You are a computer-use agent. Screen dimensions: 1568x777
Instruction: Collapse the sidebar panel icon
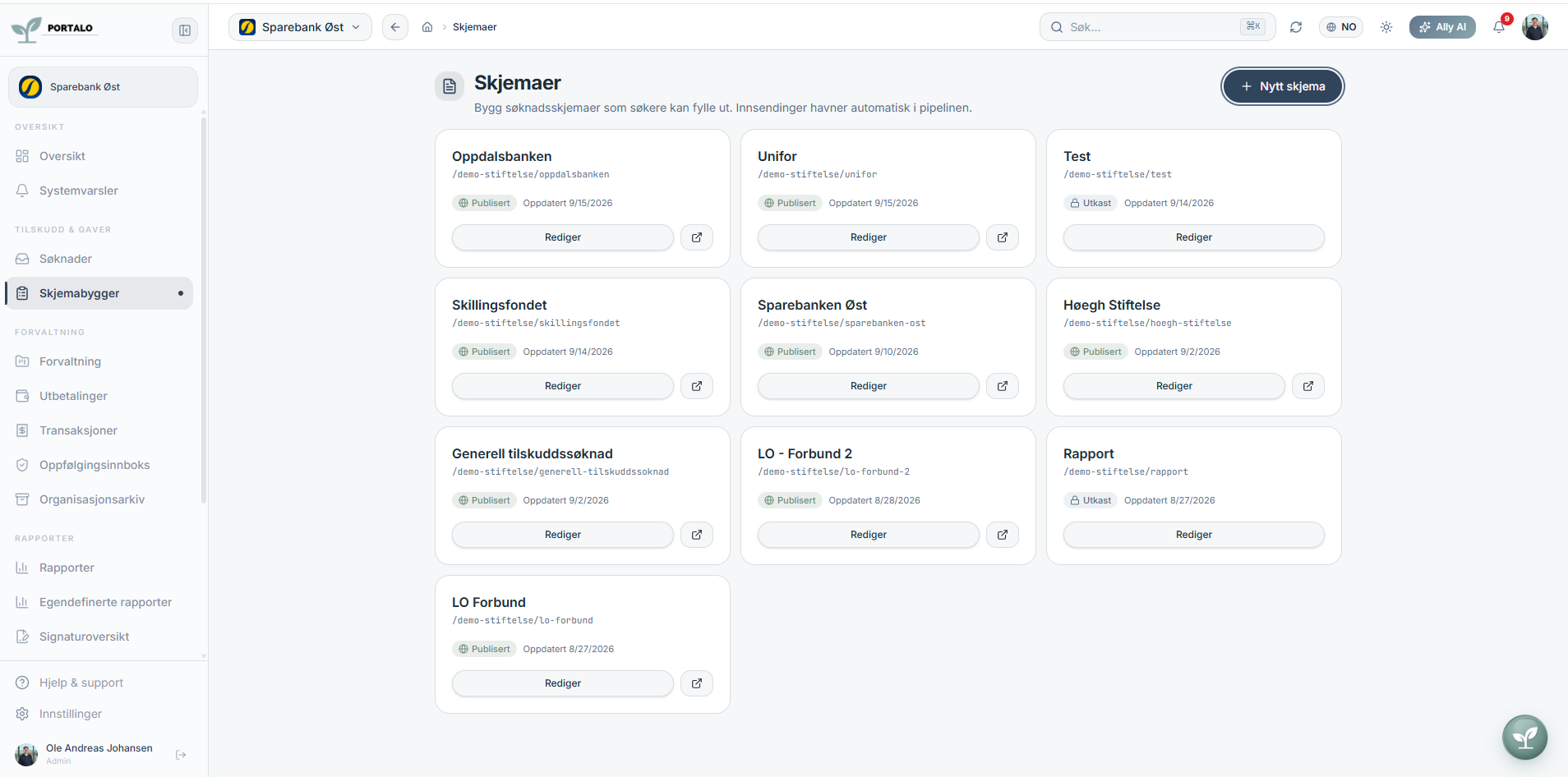click(x=185, y=30)
